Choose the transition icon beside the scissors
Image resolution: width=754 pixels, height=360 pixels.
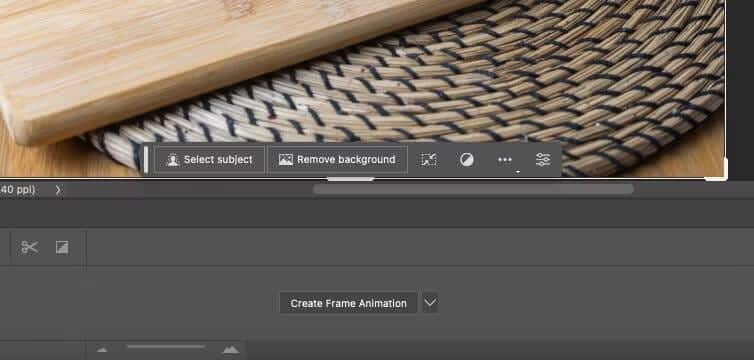click(x=62, y=247)
